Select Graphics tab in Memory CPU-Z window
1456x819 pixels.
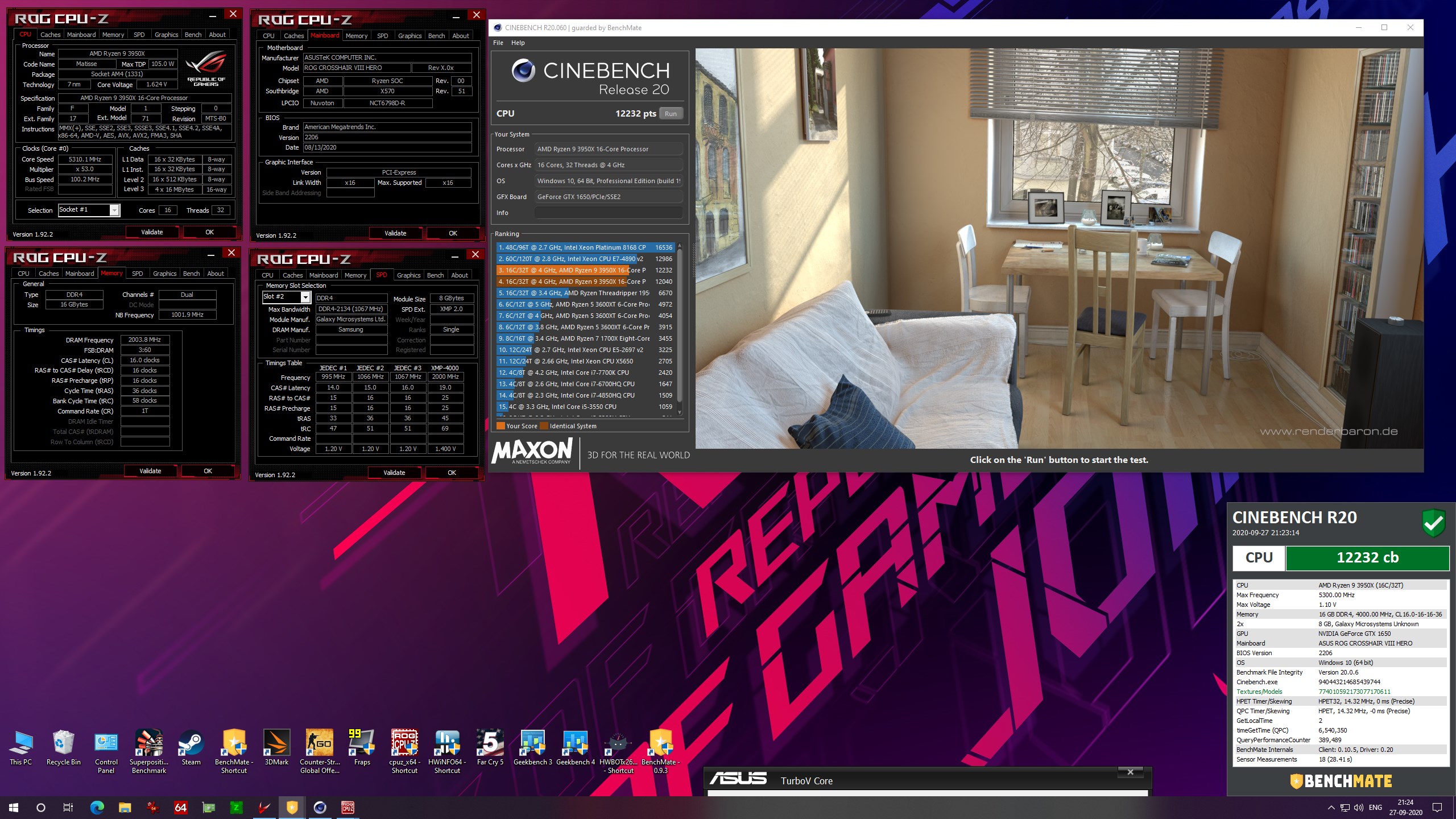164,274
